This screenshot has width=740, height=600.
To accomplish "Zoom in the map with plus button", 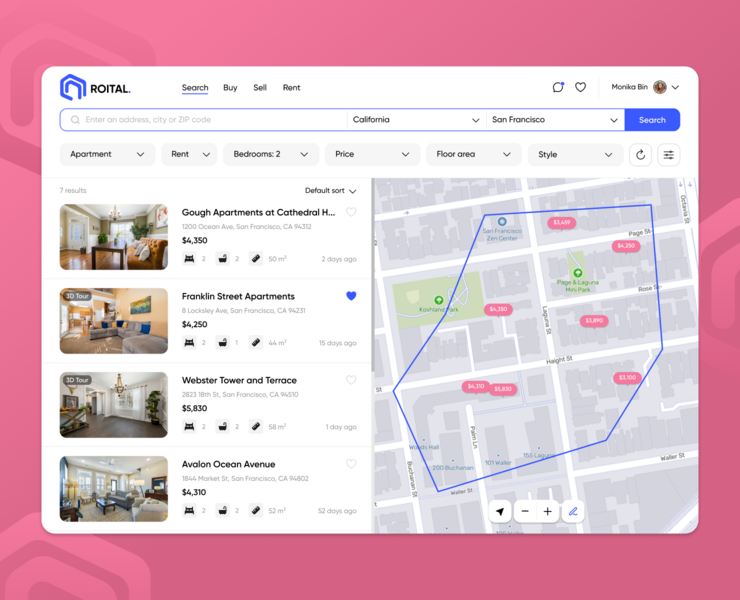I will [548, 511].
